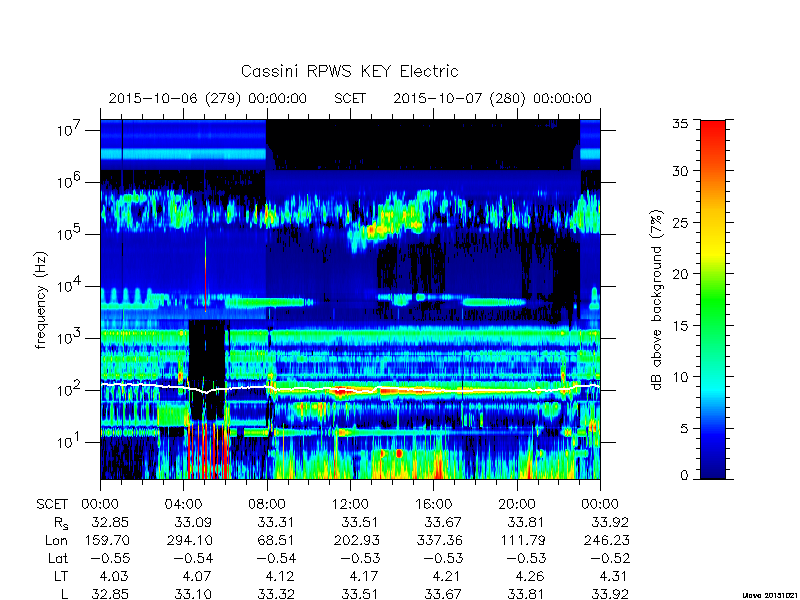Click the L value 33.10
This screenshot has width=800, height=600.
coord(193,594)
